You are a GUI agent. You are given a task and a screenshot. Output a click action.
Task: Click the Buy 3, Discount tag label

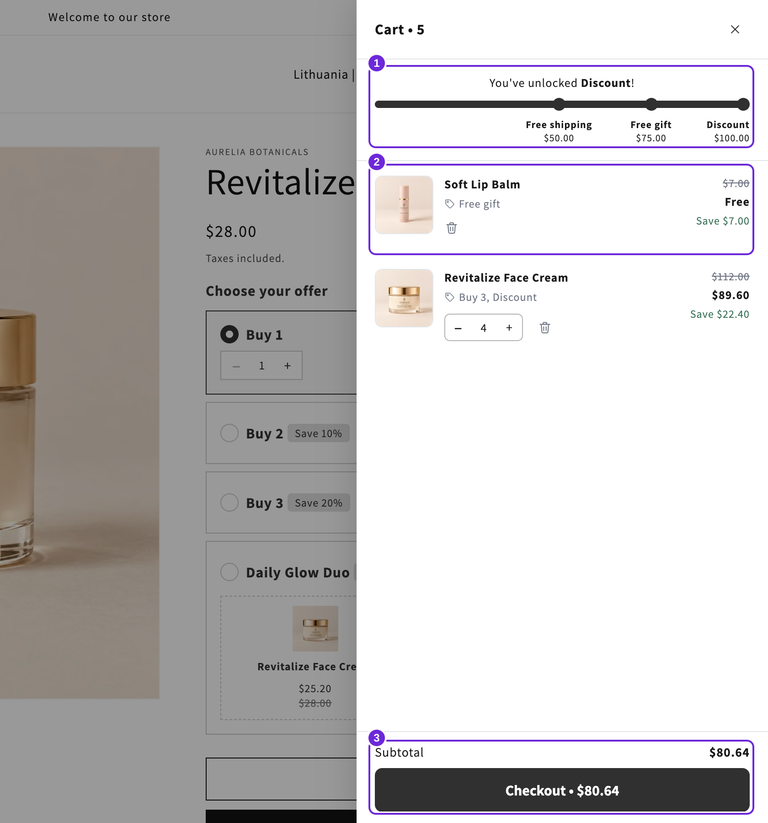point(491,297)
